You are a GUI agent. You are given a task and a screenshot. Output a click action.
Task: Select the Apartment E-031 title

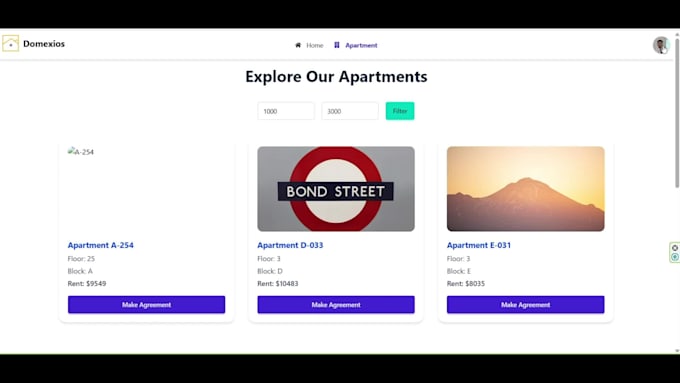479,245
